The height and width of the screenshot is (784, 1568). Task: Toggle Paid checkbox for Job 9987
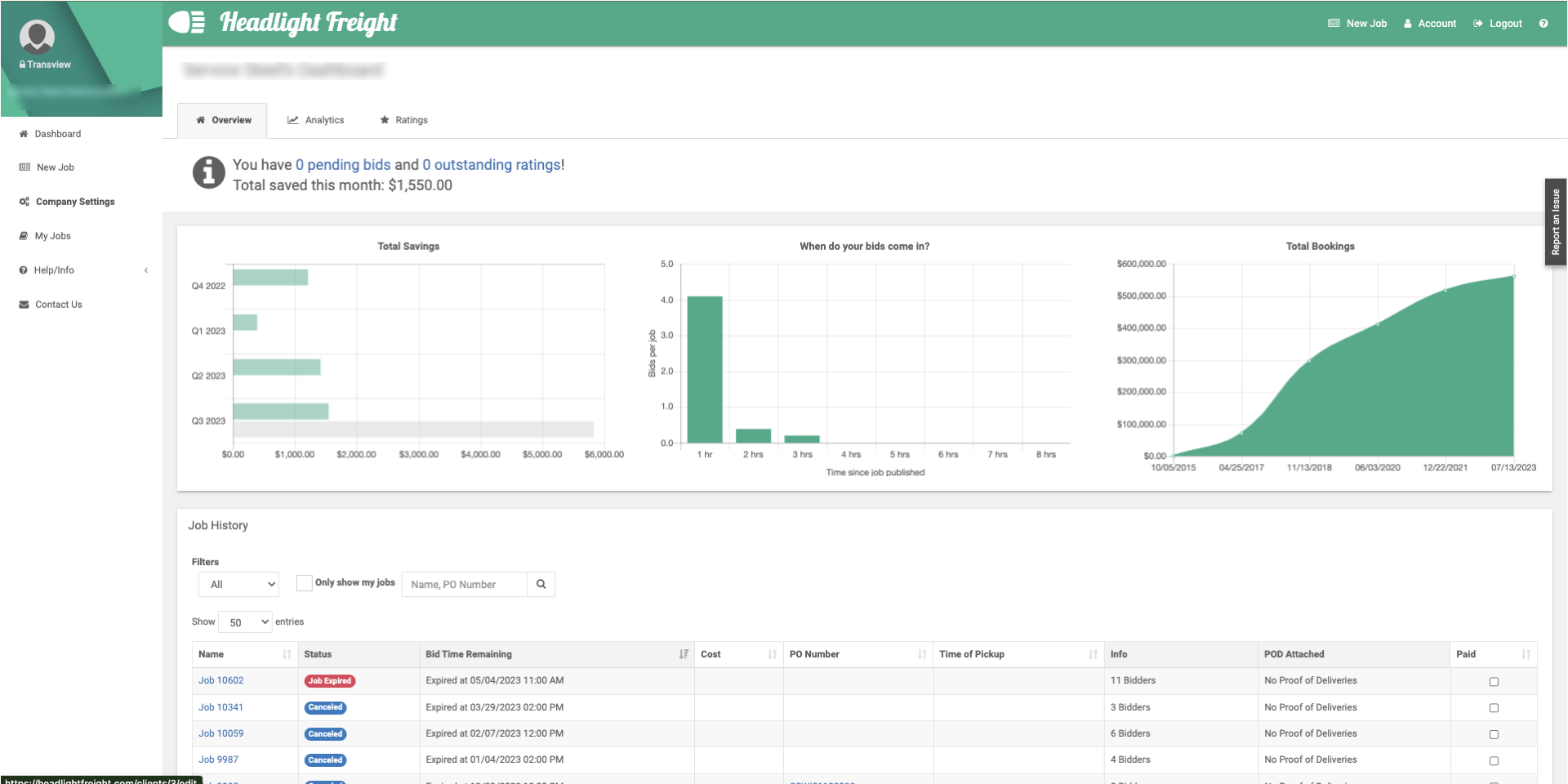(1494, 760)
